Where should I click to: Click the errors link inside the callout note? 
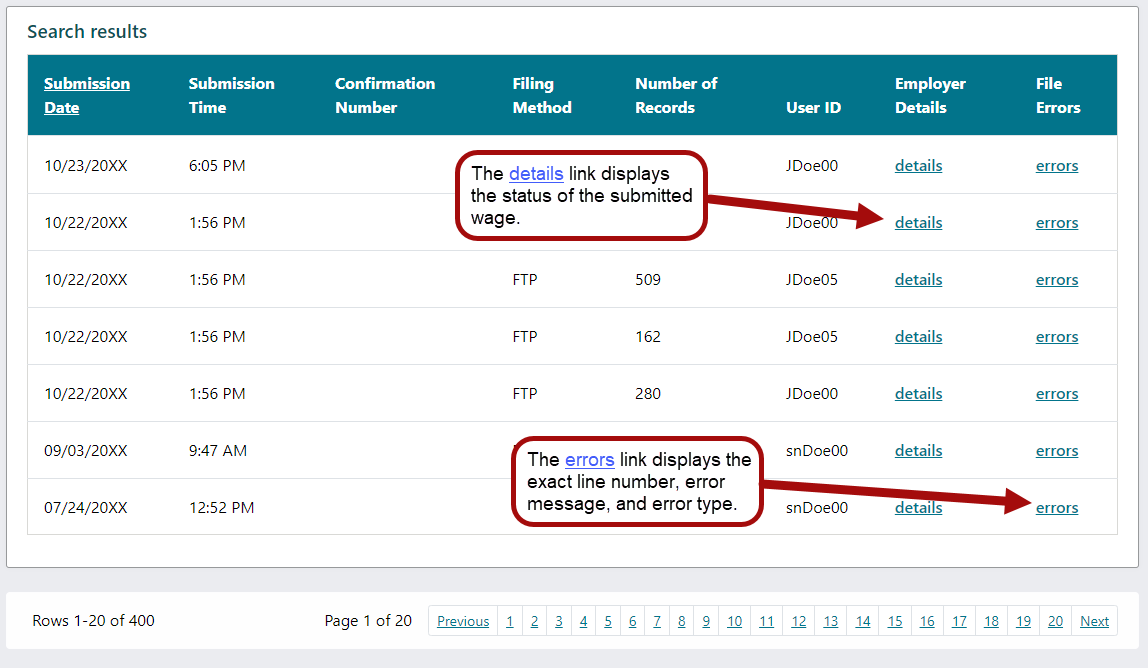coord(589,460)
